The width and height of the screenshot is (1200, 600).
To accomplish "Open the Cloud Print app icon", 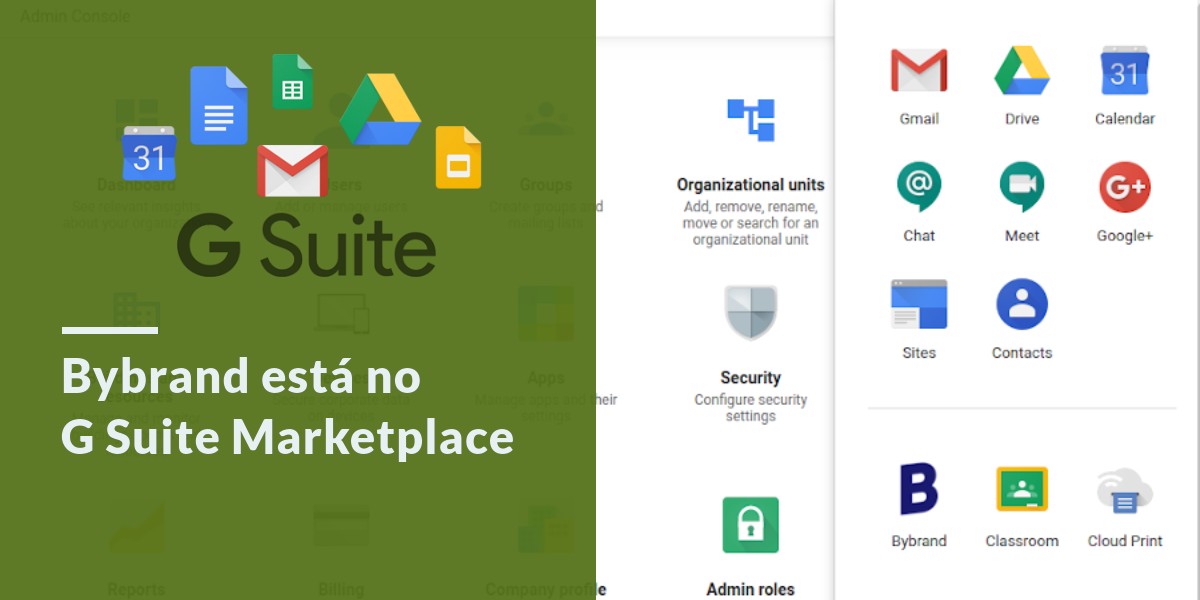I will [1124, 491].
